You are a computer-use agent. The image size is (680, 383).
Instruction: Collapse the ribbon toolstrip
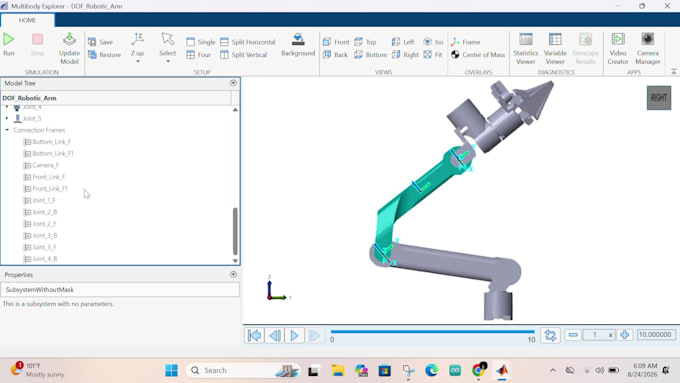click(x=673, y=72)
